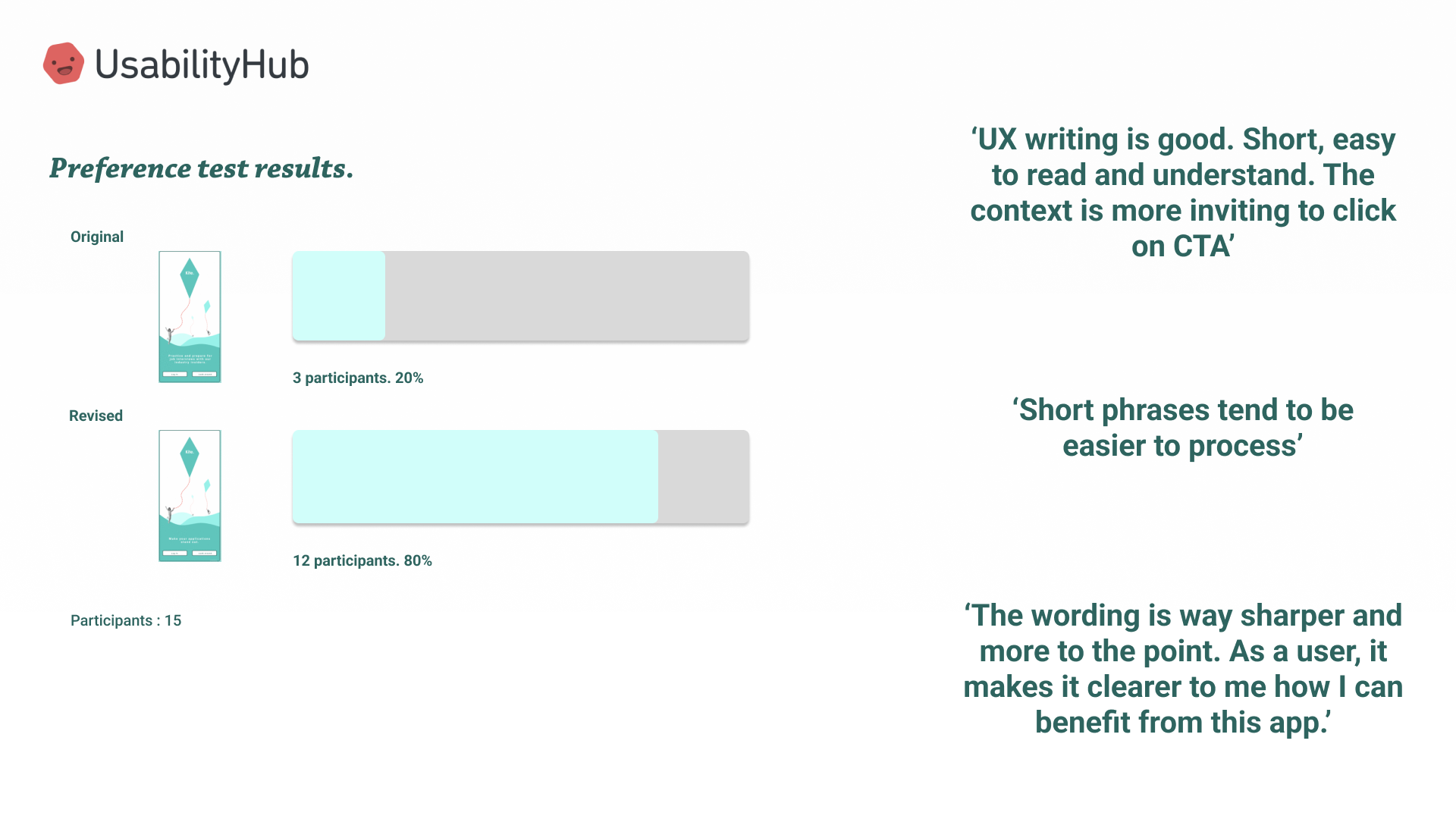
Task: Click the '3 participants. 20%' result text
Action: 358,378
